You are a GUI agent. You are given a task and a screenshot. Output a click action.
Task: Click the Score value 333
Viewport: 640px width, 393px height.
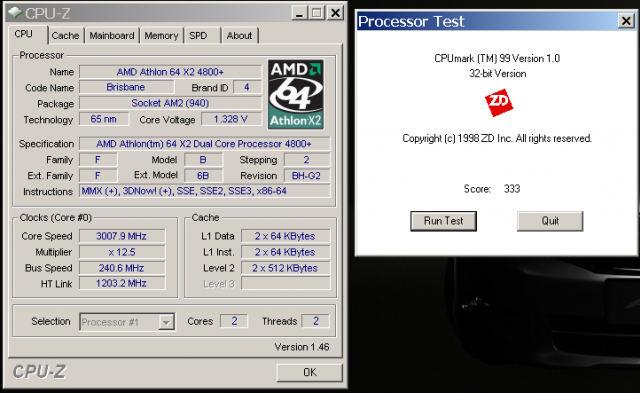tap(511, 189)
